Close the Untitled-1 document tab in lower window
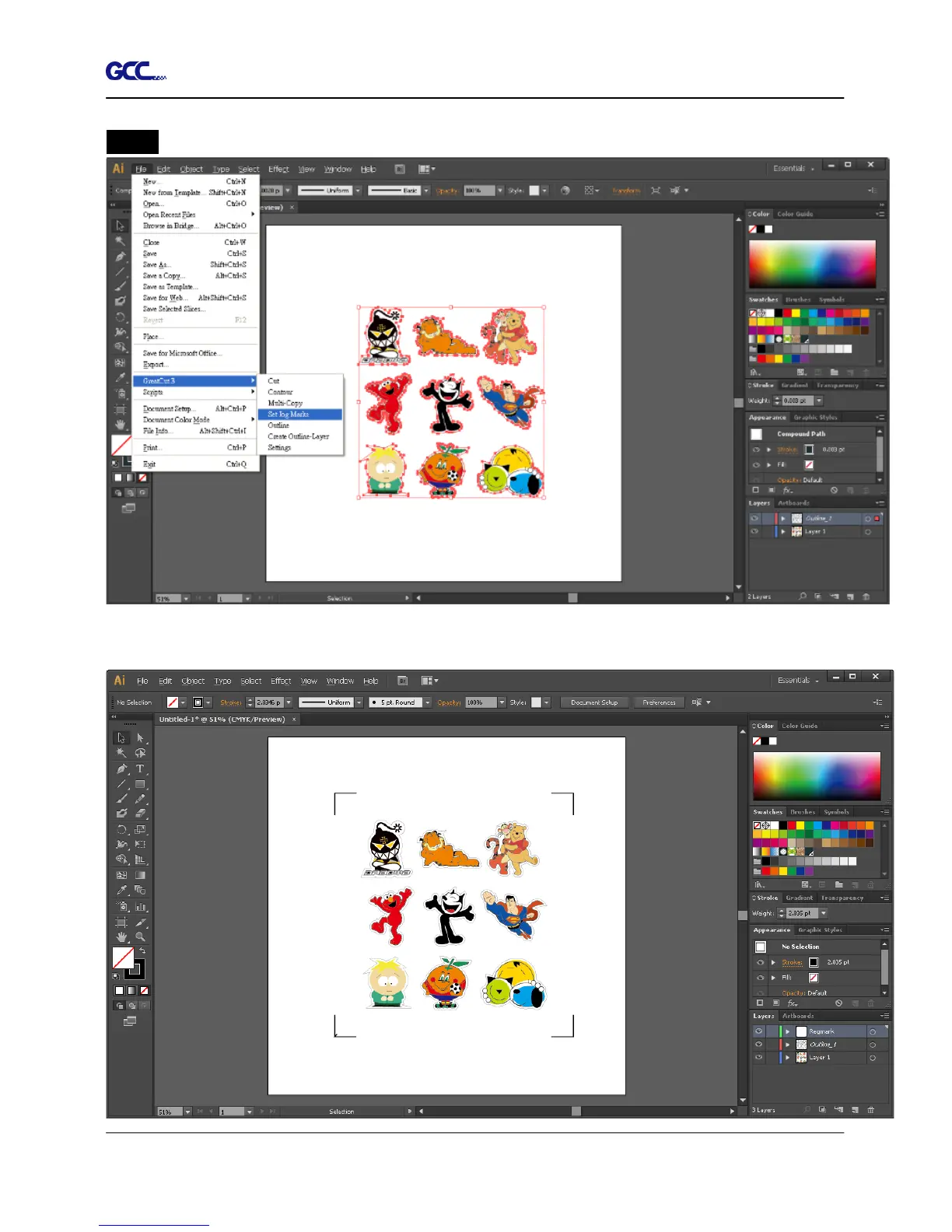952x1232 pixels. pos(294,719)
